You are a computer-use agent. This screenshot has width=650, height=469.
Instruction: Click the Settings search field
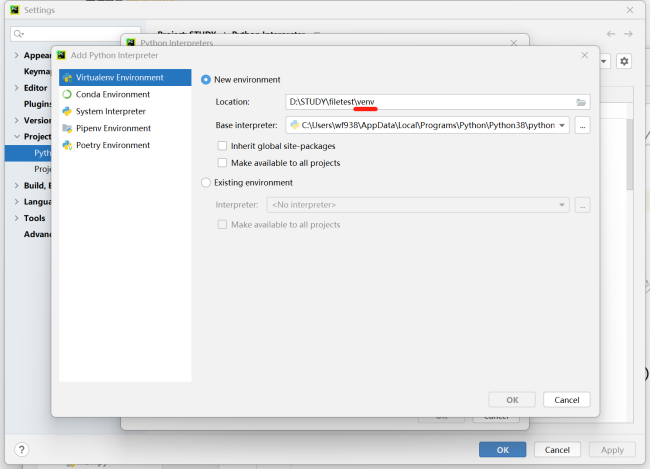click(x=75, y=34)
